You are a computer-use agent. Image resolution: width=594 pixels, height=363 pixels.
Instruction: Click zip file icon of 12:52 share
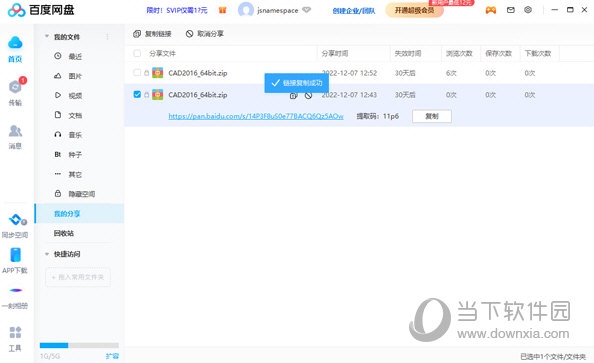pos(157,73)
